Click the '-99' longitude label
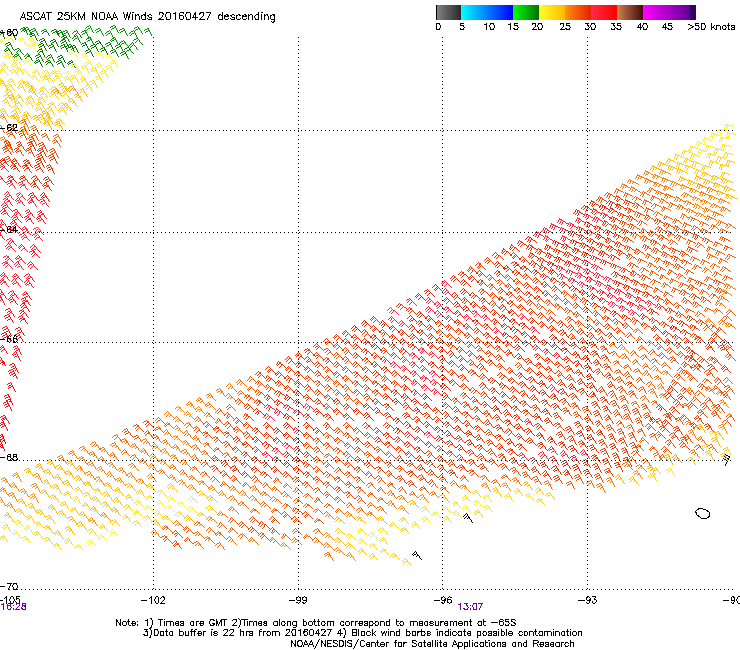Screen dimensions: 740x650 (298, 600)
